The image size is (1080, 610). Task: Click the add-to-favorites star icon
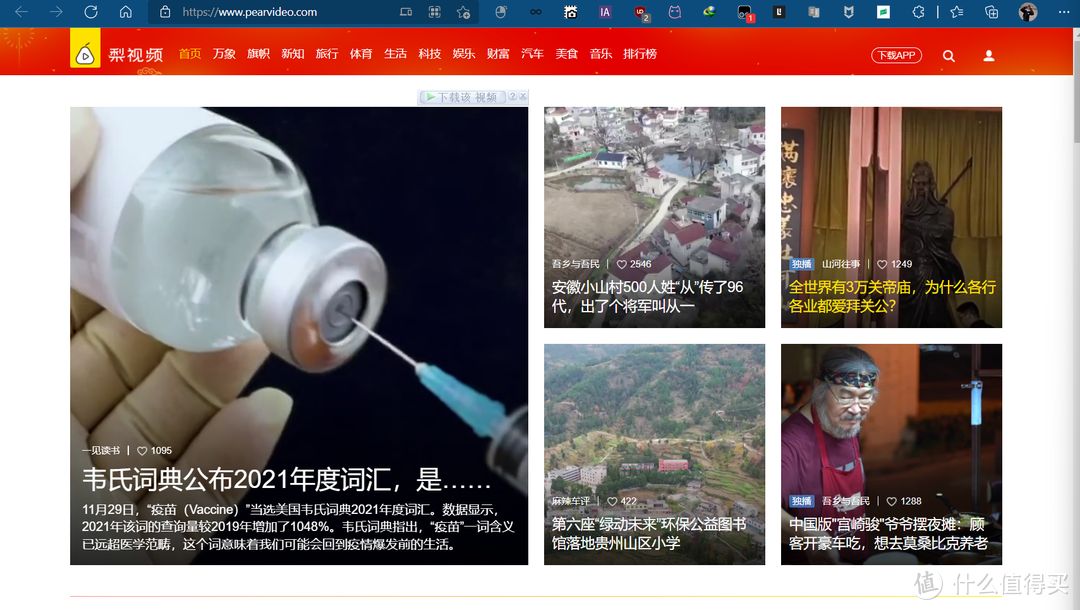(463, 12)
